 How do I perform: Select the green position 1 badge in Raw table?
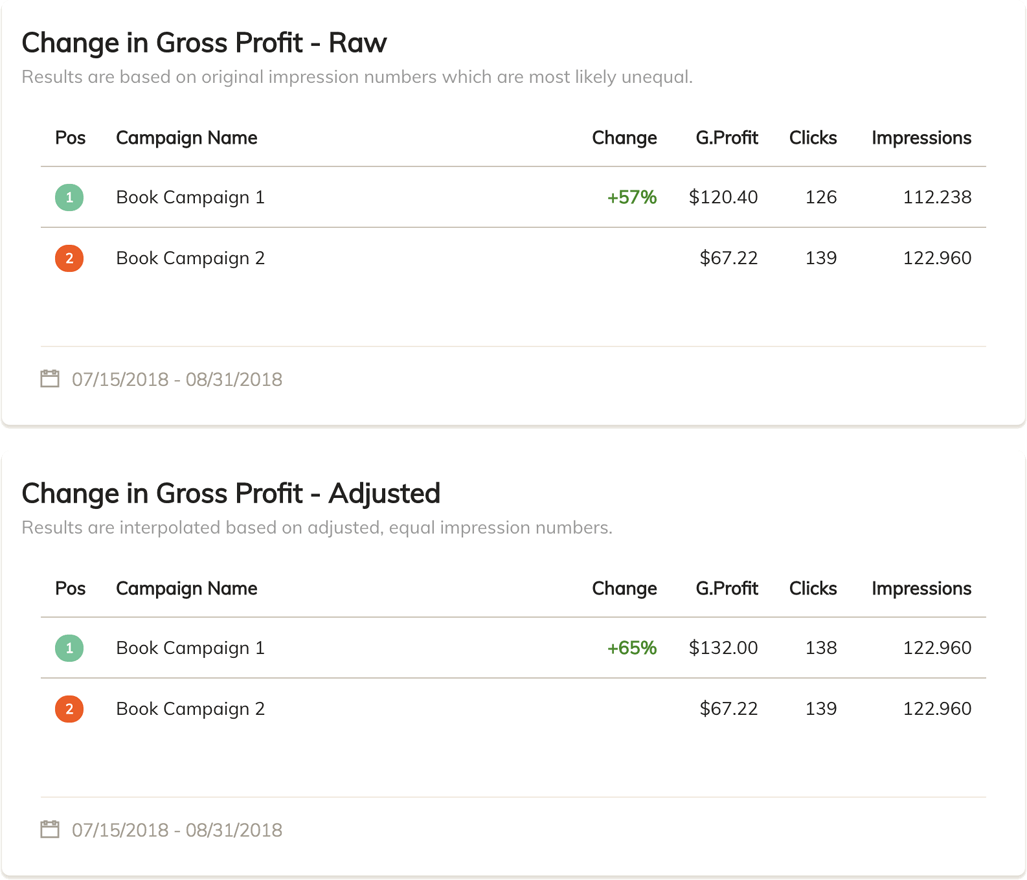[x=68, y=197]
